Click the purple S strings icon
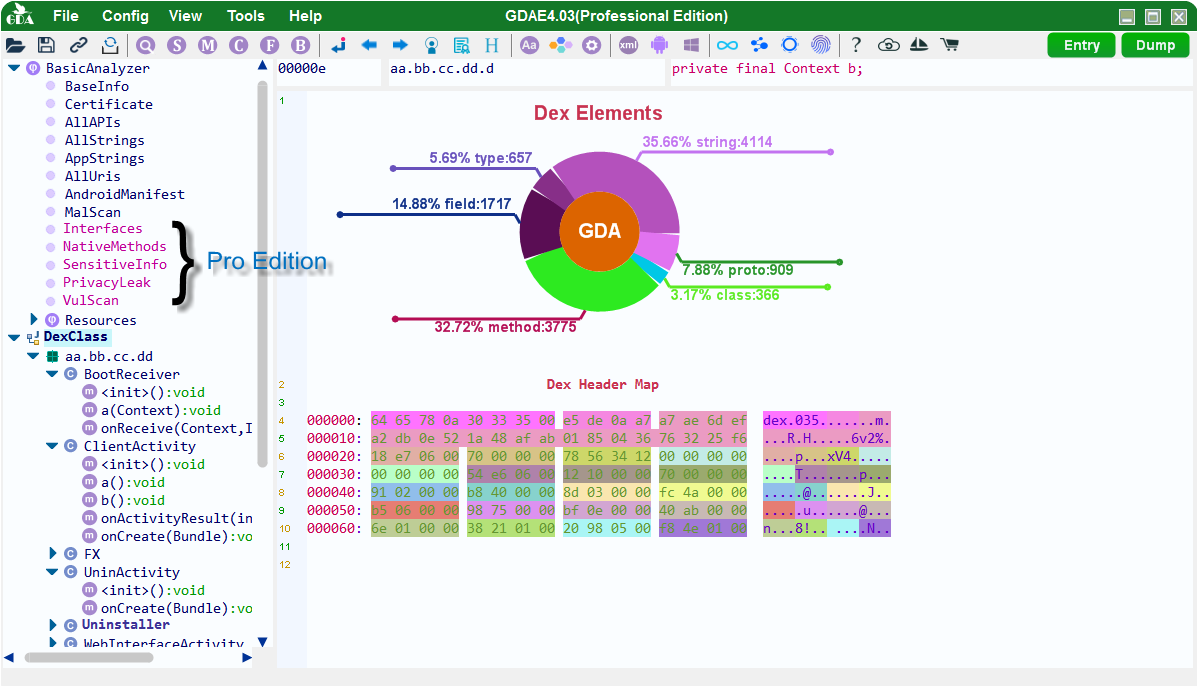 click(176, 45)
